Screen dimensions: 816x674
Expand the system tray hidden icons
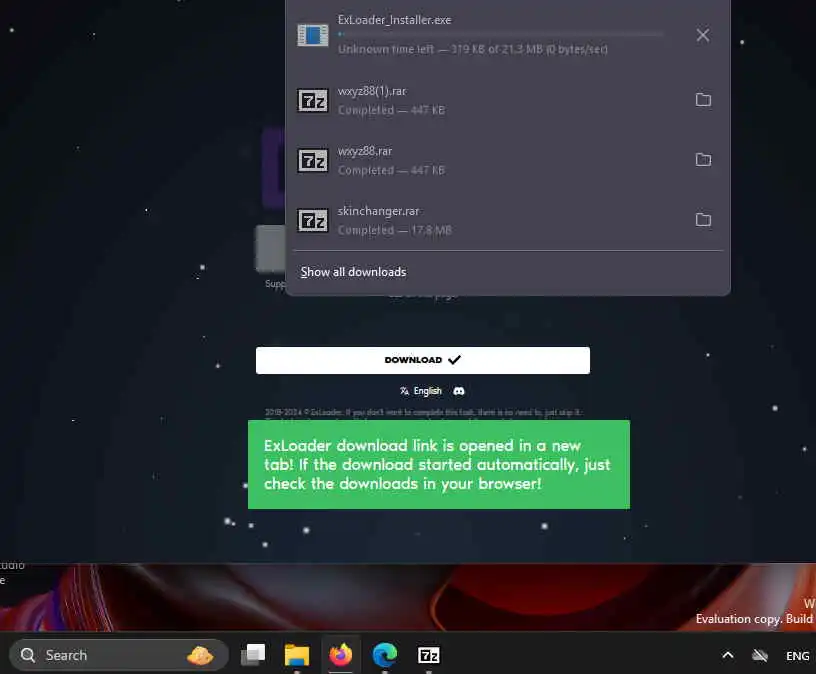(728, 655)
